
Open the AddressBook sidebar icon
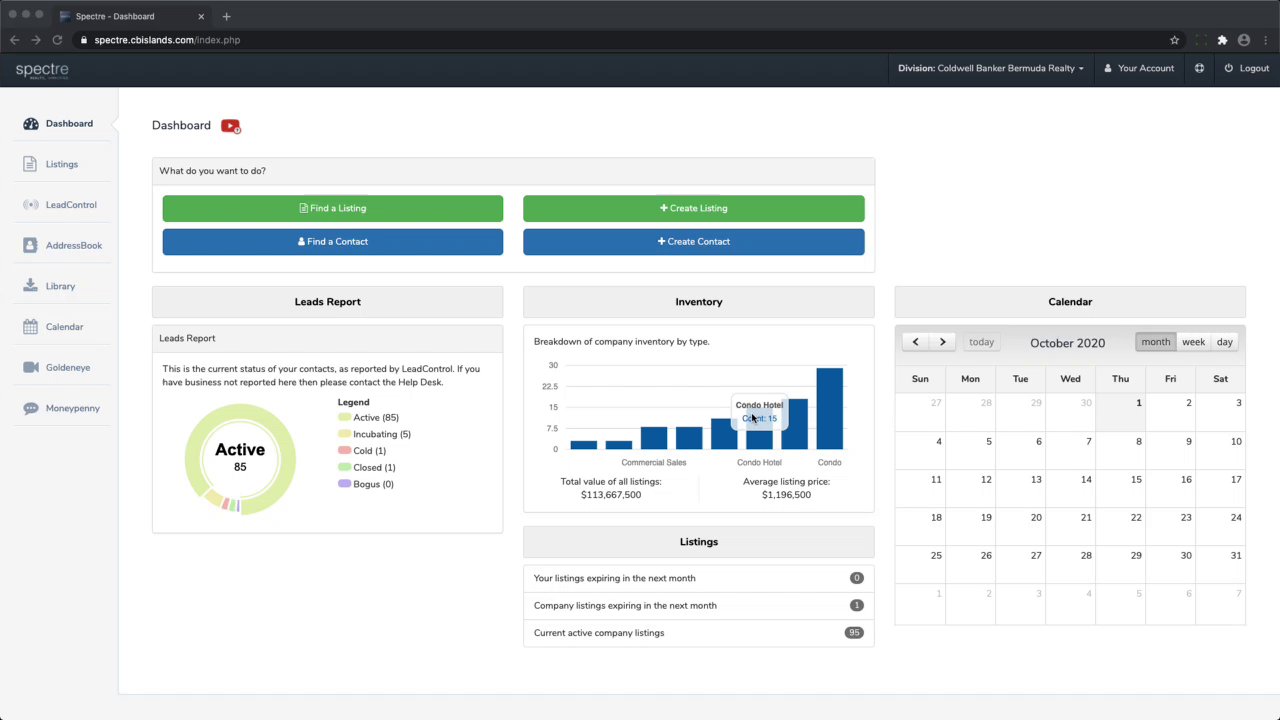point(30,245)
